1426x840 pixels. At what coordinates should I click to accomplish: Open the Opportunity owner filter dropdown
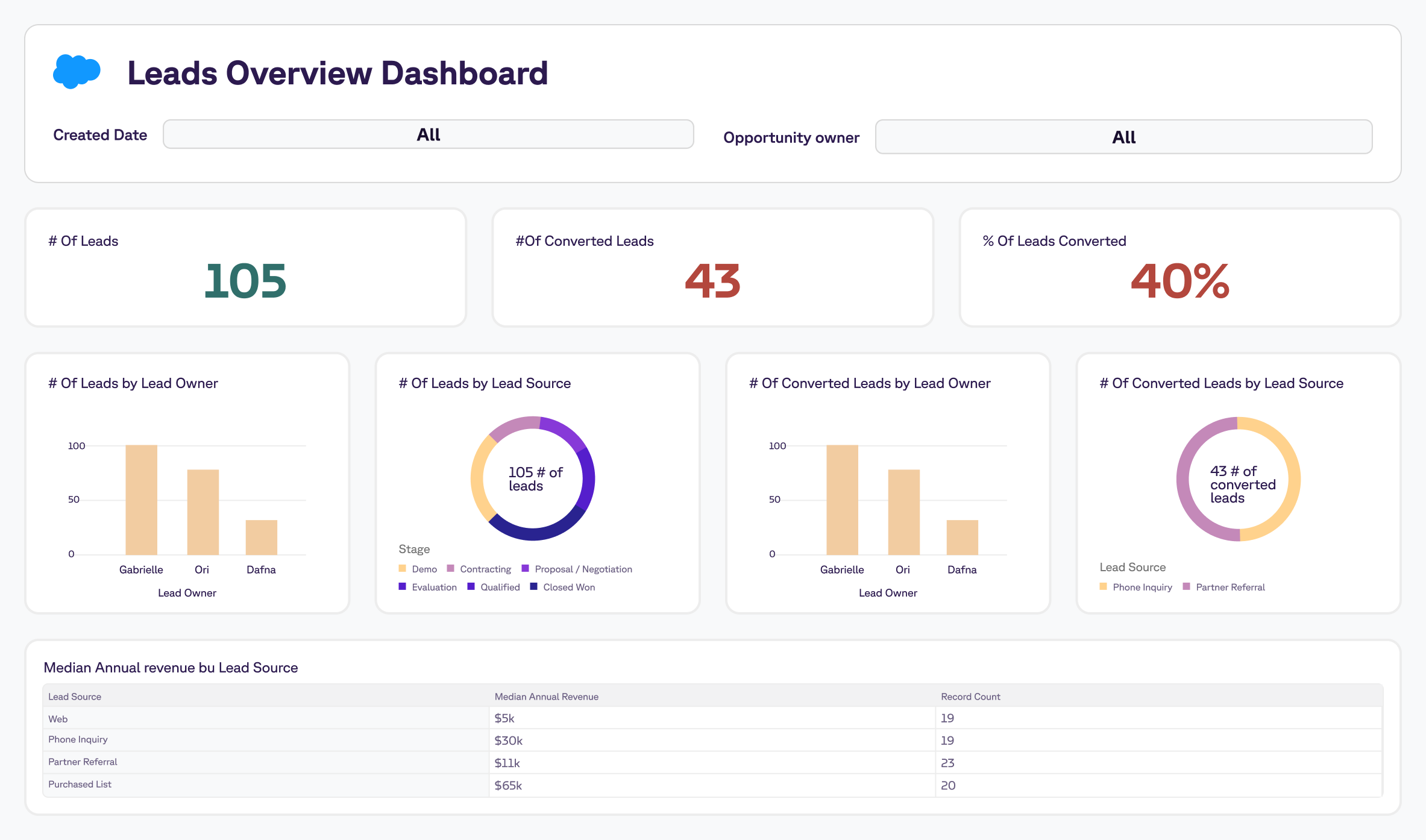[x=1123, y=137]
